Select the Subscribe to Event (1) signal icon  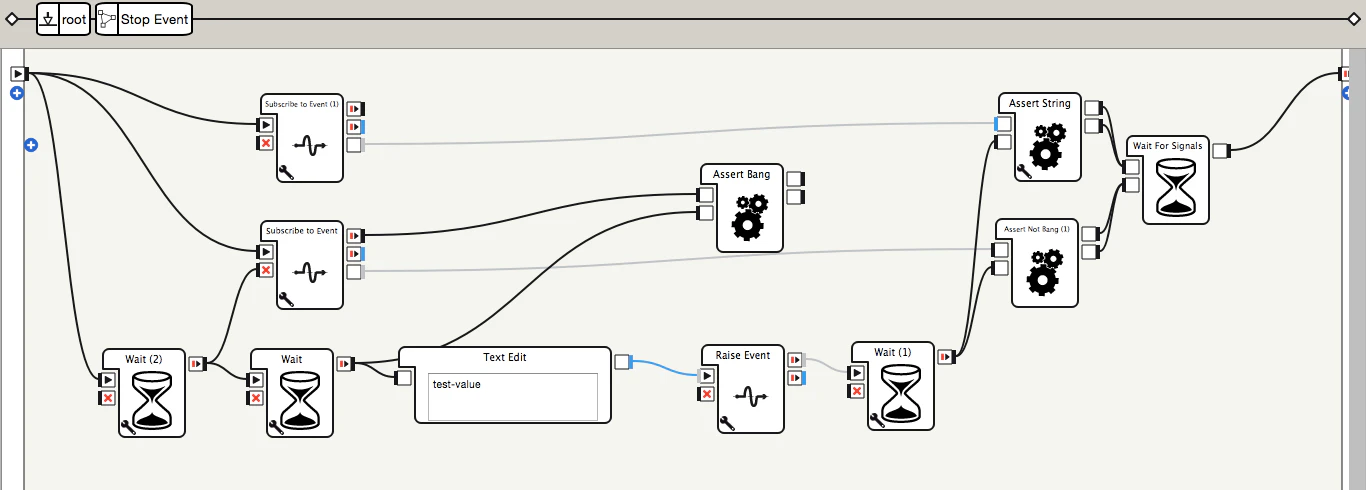tap(310, 146)
